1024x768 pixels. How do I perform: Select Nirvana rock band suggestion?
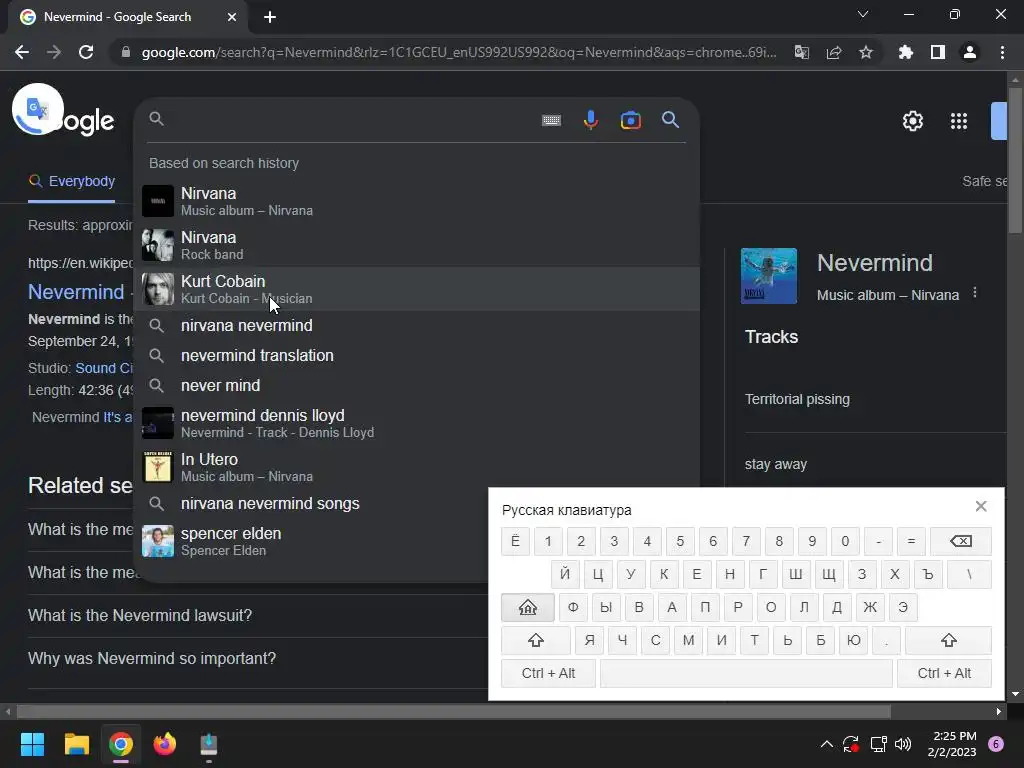[x=417, y=245]
